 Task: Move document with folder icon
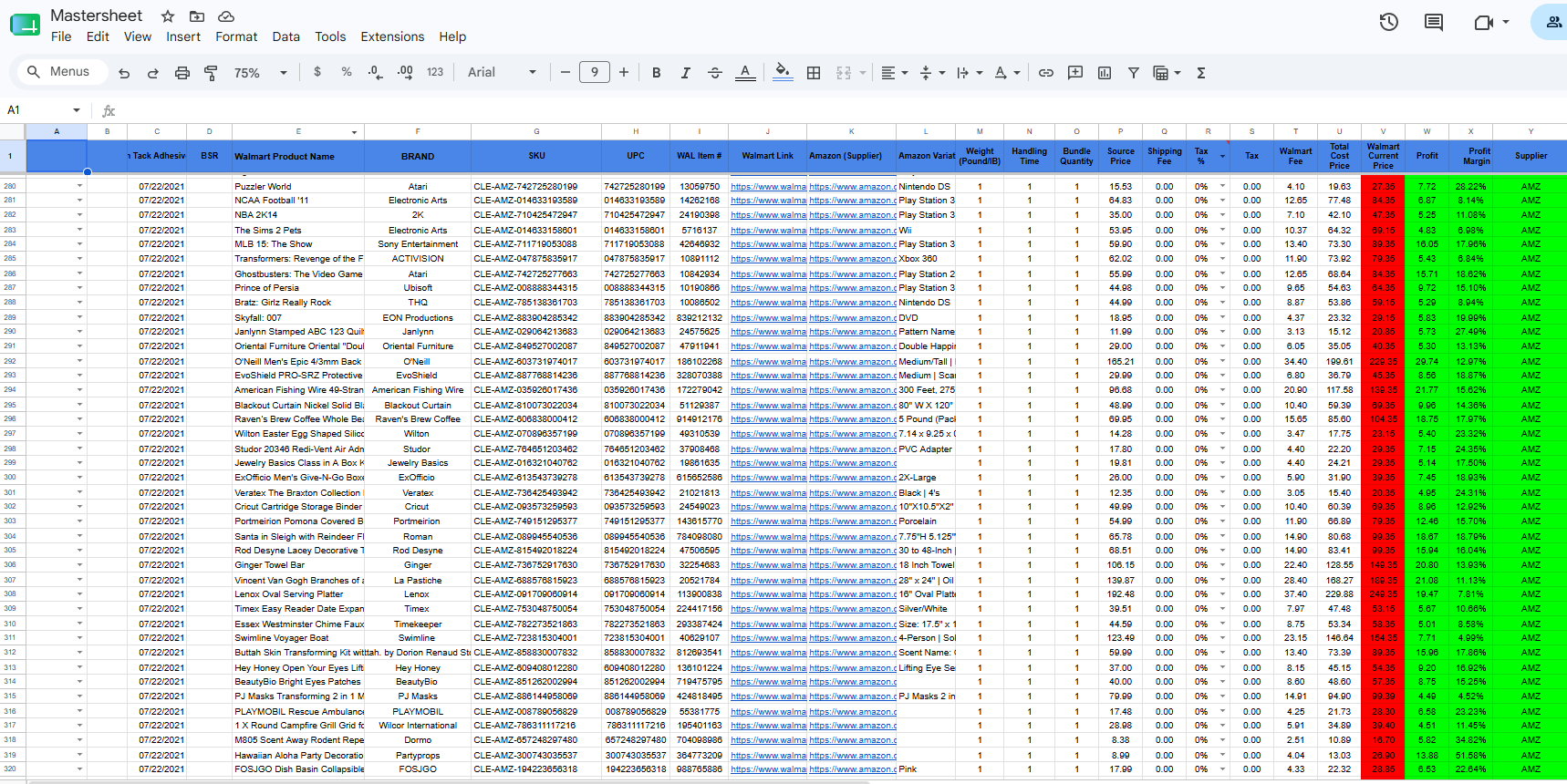[197, 16]
